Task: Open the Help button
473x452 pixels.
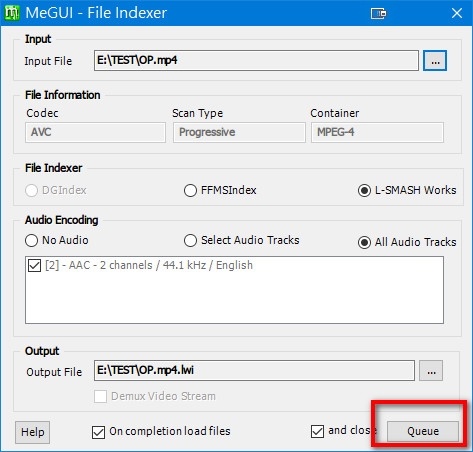Action: pyautogui.click(x=32, y=432)
